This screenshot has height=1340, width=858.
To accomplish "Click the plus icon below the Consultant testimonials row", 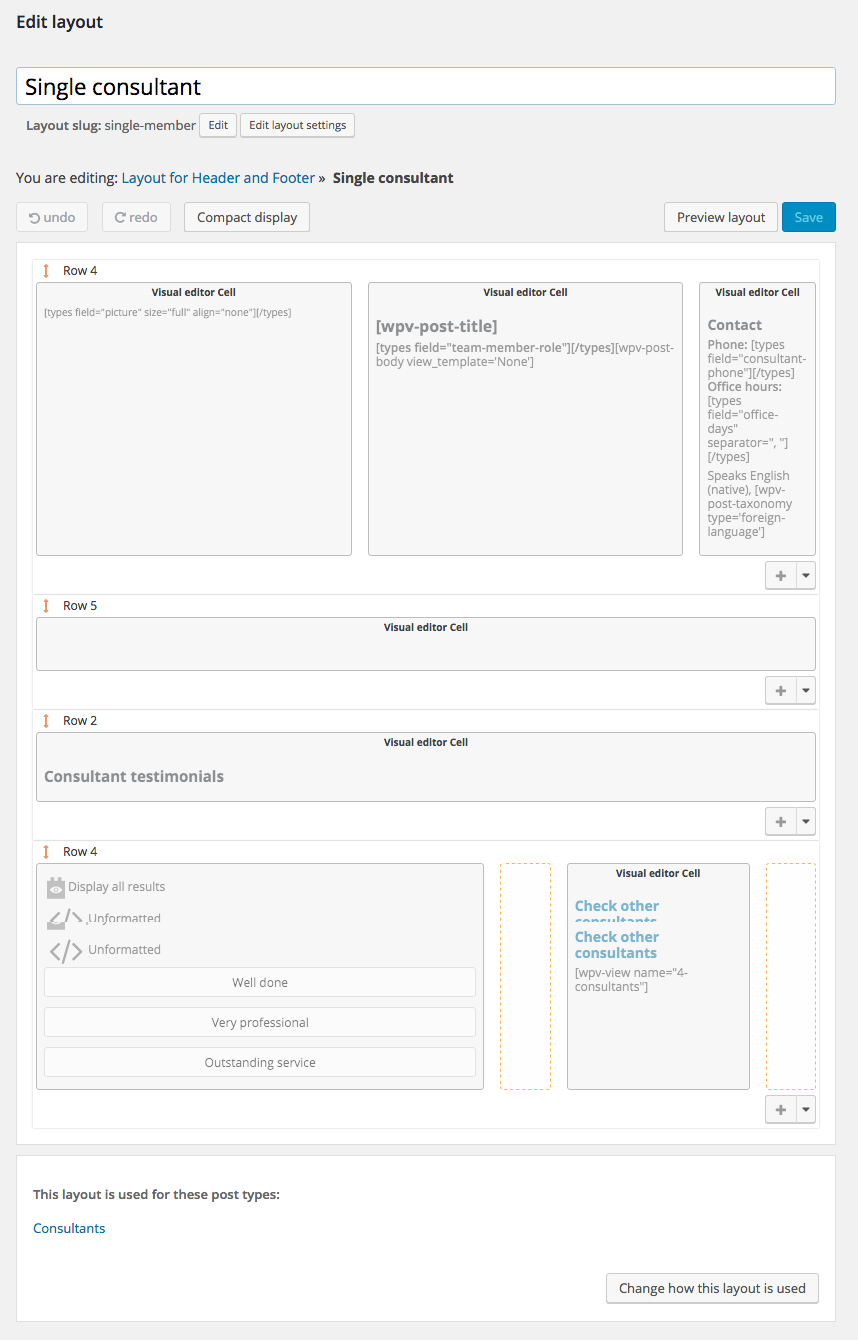I will click(780, 821).
